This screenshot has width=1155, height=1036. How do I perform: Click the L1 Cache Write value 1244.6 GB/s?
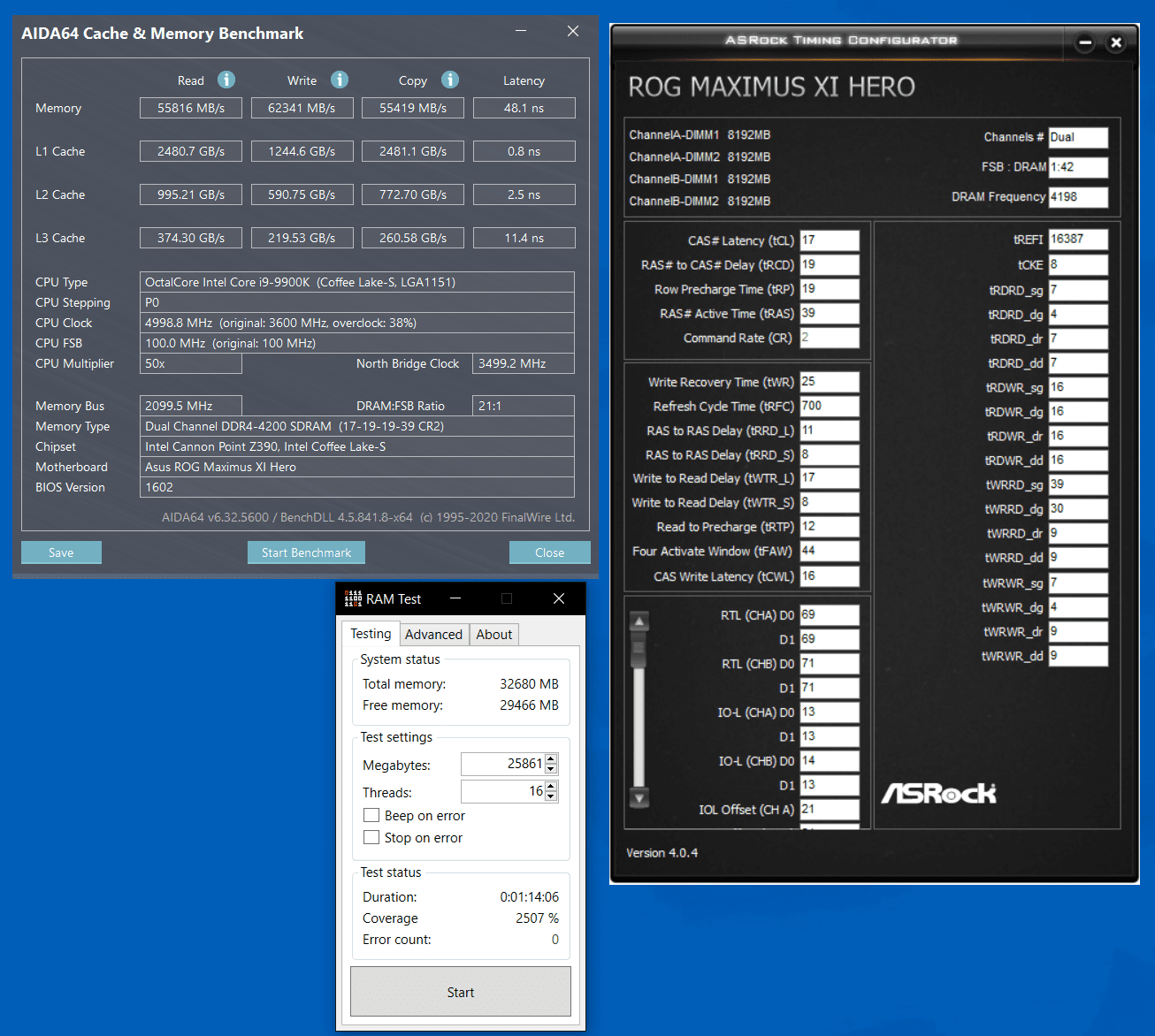point(302,151)
